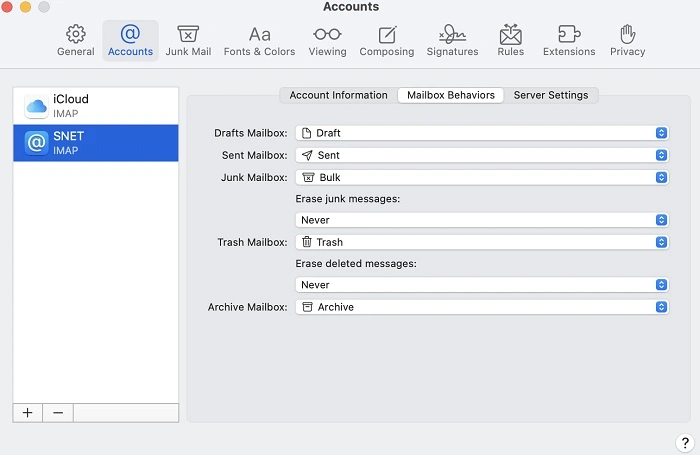Image resolution: width=700 pixels, height=455 pixels.
Task: Open General preferences gear icon
Action: tap(76, 34)
